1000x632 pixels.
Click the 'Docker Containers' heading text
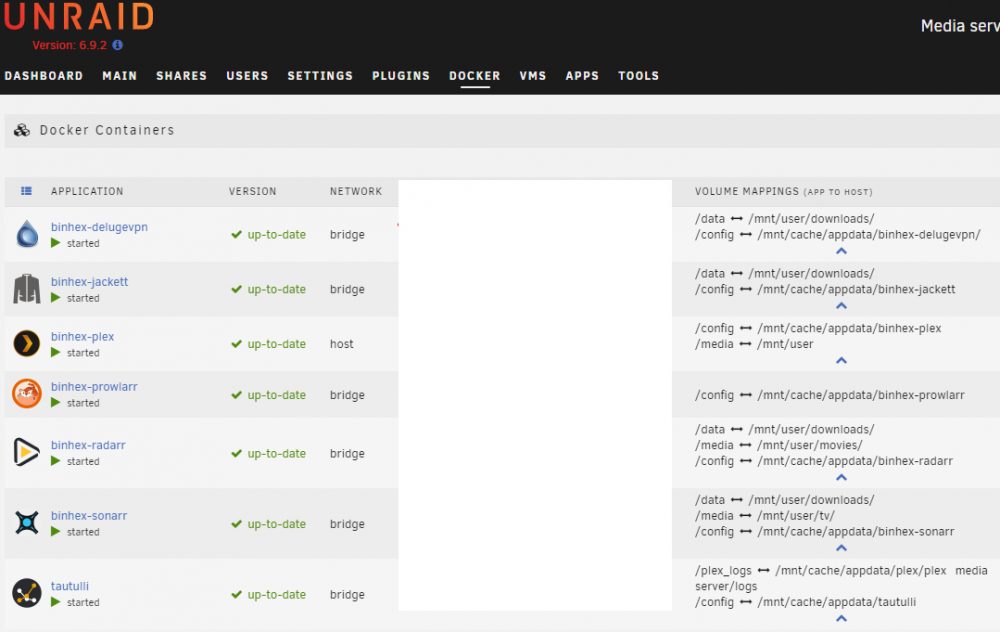coord(107,130)
